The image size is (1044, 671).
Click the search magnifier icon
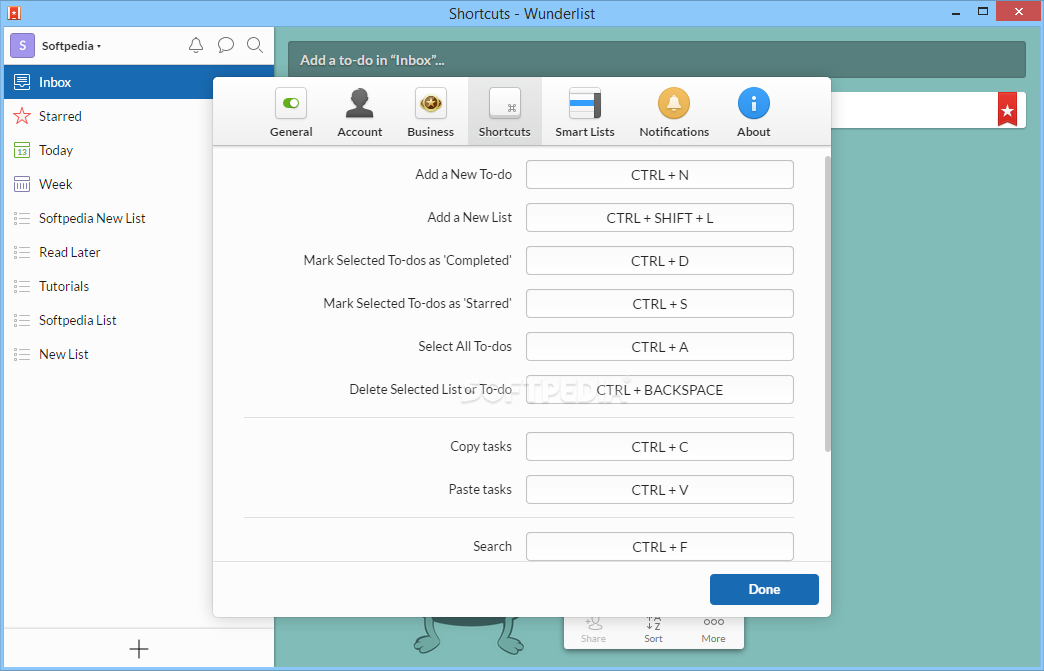point(255,45)
